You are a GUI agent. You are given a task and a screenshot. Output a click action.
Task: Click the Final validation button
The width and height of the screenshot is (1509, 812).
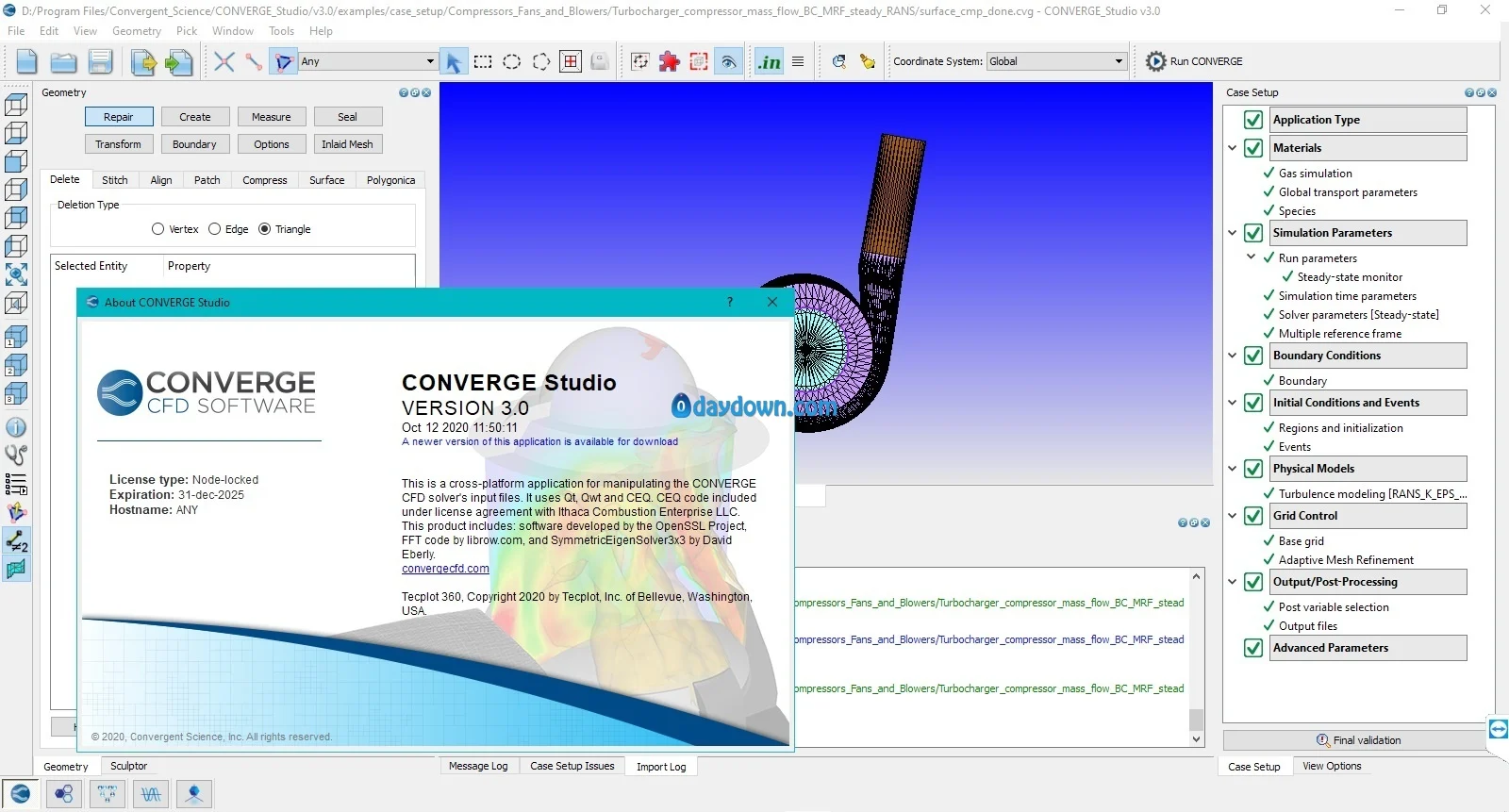[x=1358, y=740]
